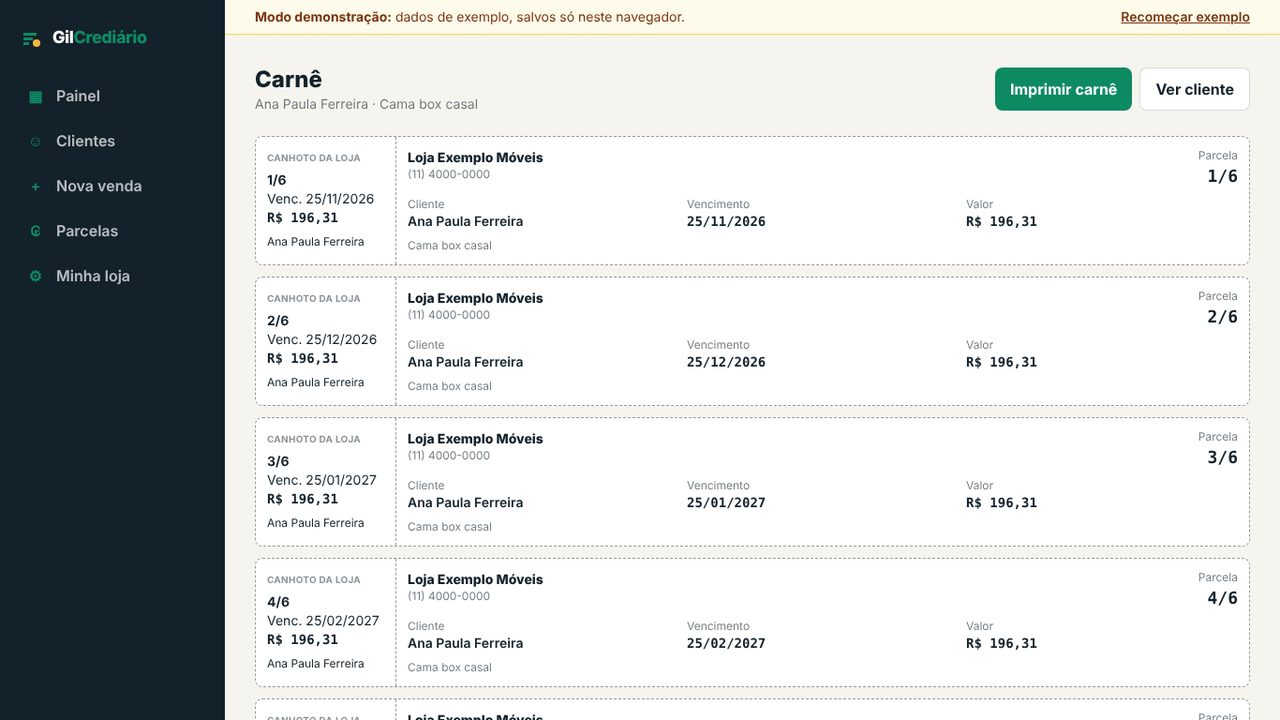The height and width of the screenshot is (720, 1280).
Task: Click "R$ 196,31" under Valor in the 4/6 coupon
Action: (x=1001, y=644)
